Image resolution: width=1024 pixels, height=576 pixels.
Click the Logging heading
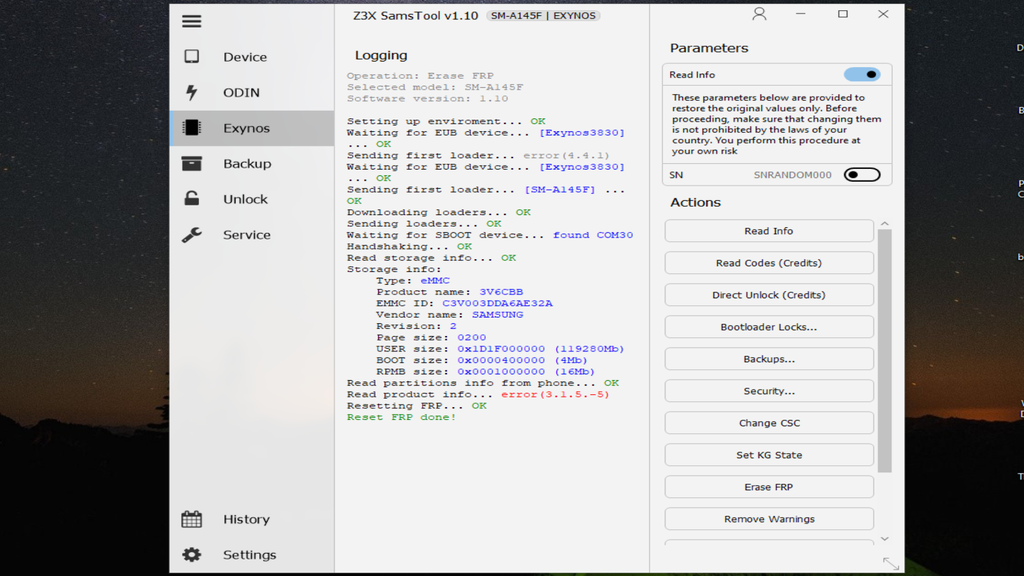(381, 56)
